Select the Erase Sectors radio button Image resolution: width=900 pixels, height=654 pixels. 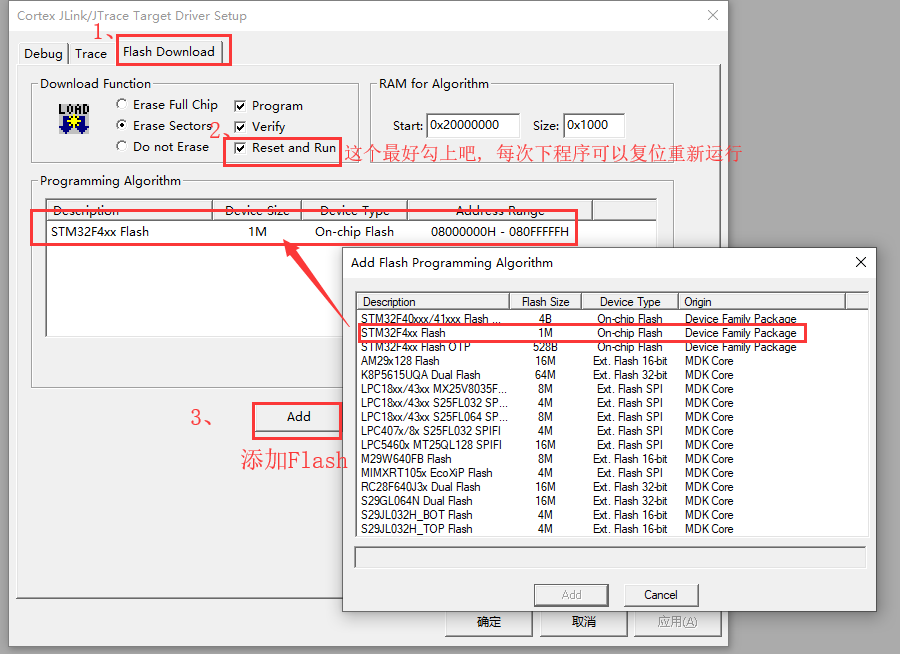[164, 125]
